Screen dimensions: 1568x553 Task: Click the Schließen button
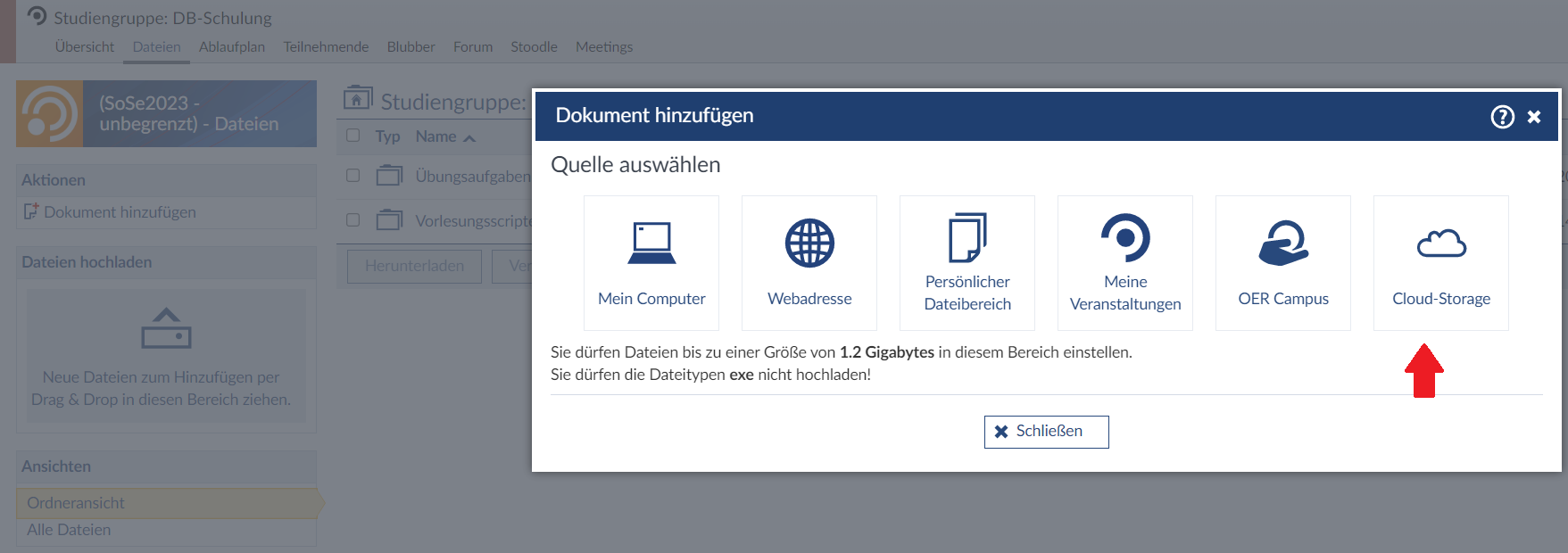coord(1046,432)
